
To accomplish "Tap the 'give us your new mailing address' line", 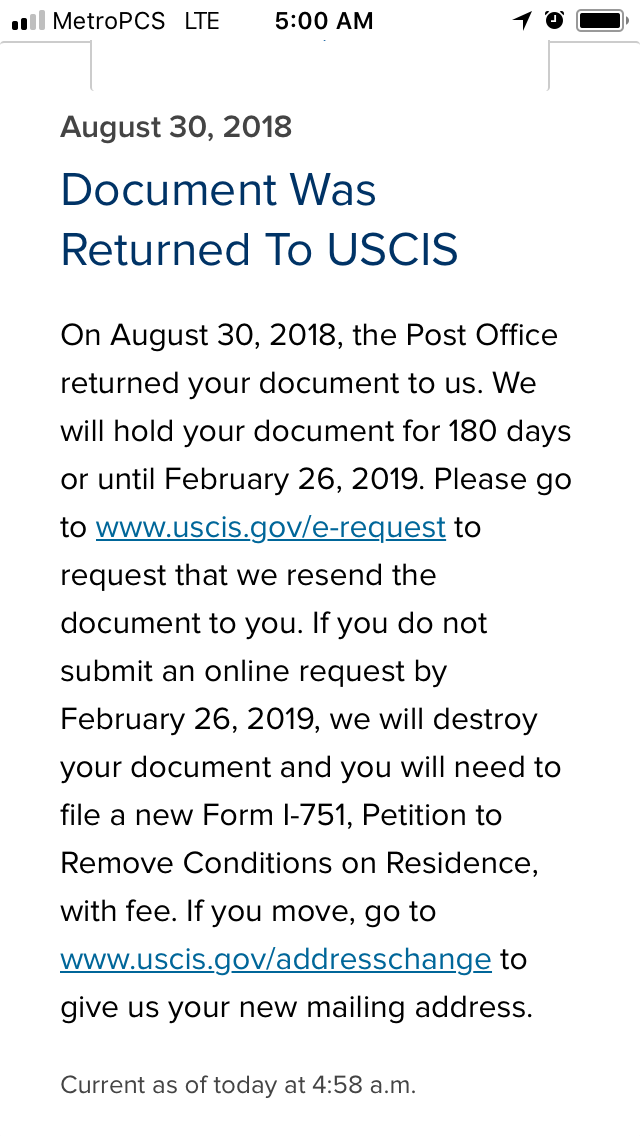I will [x=296, y=1007].
